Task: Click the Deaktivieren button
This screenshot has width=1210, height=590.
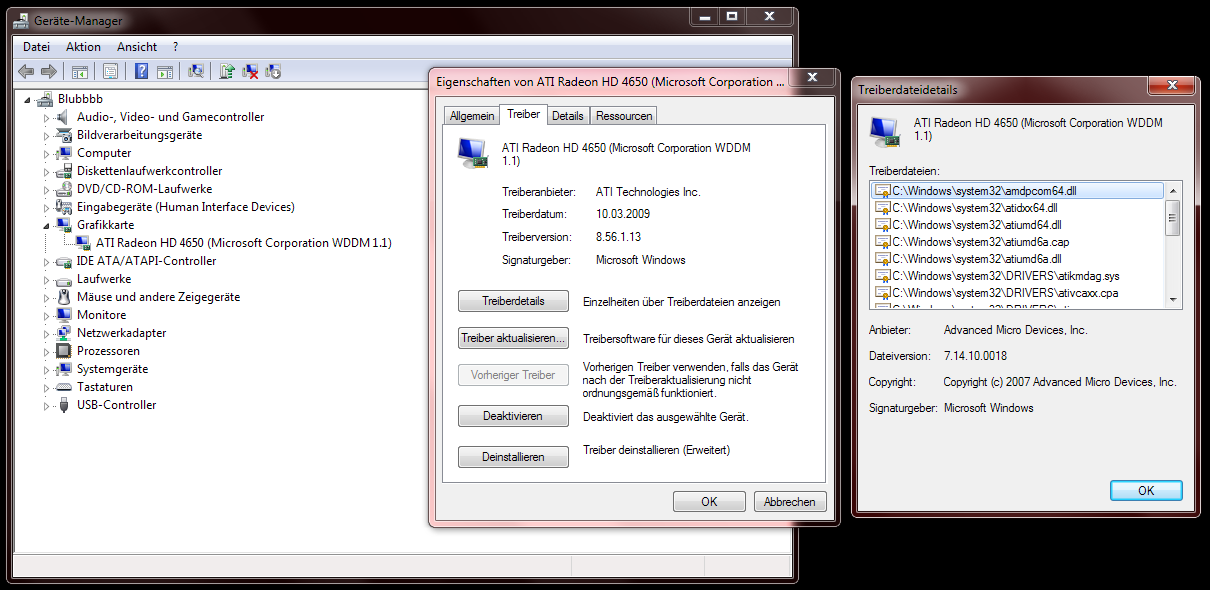Action: coord(513,416)
